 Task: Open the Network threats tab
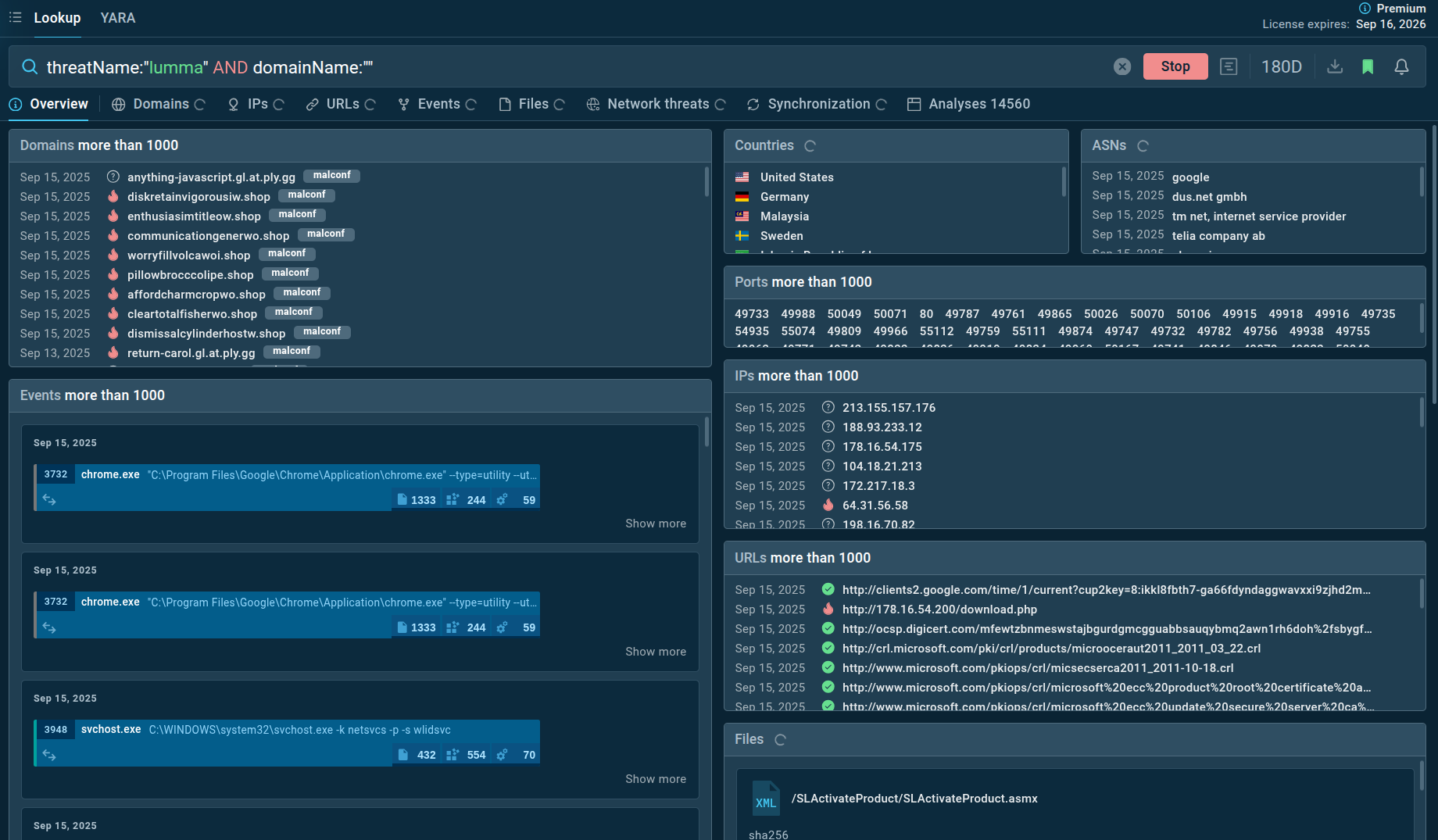(x=657, y=105)
